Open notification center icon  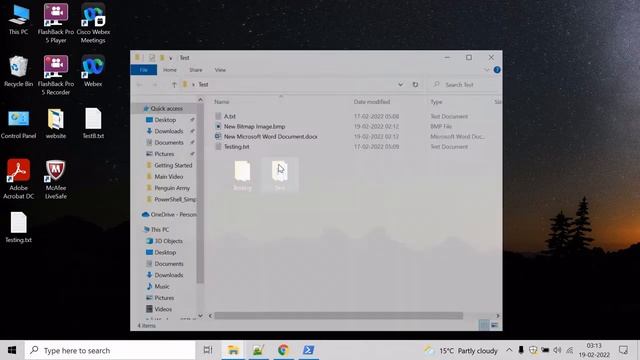[x=623, y=350]
